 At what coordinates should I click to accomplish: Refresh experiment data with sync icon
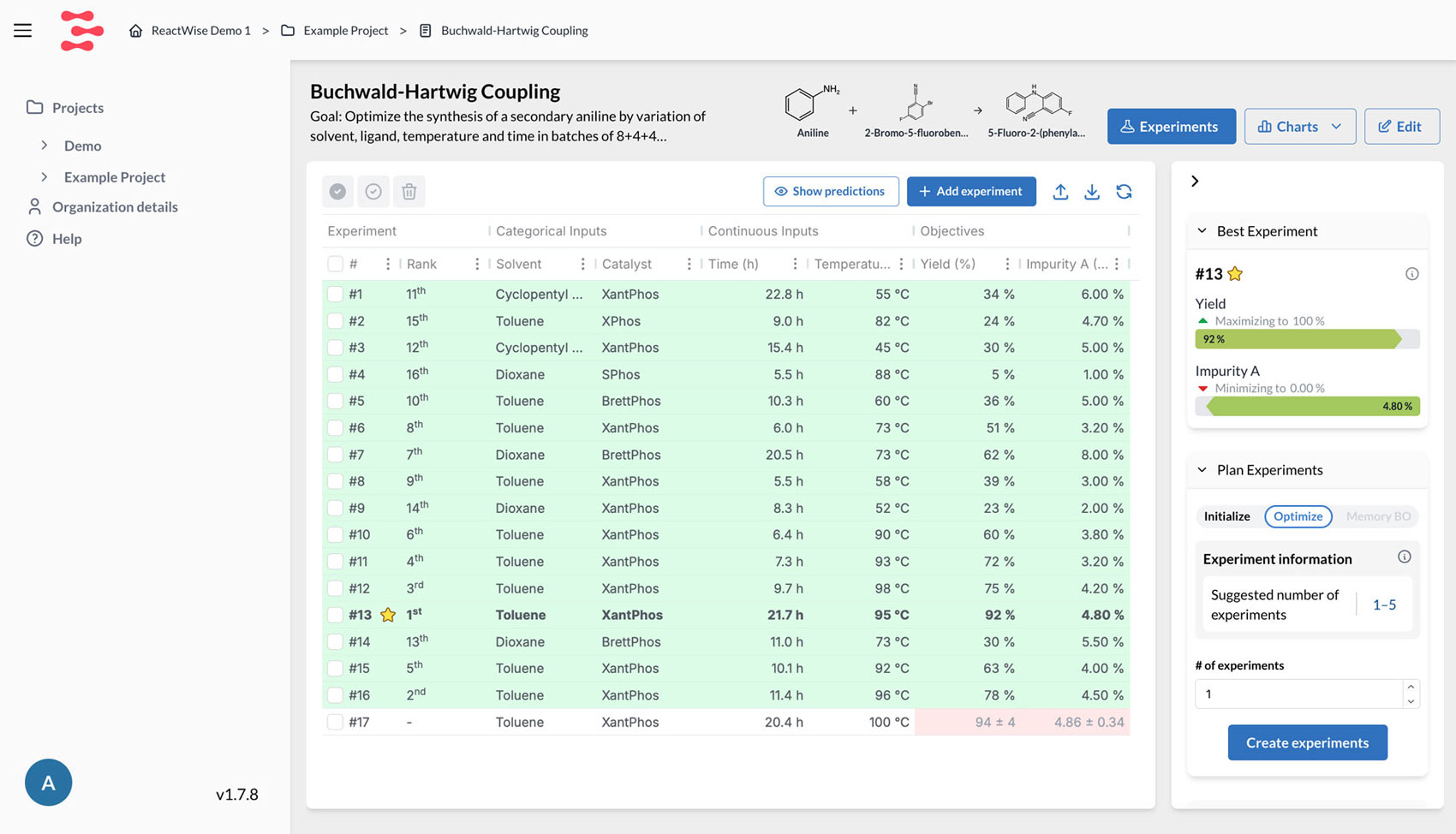coord(1124,192)
